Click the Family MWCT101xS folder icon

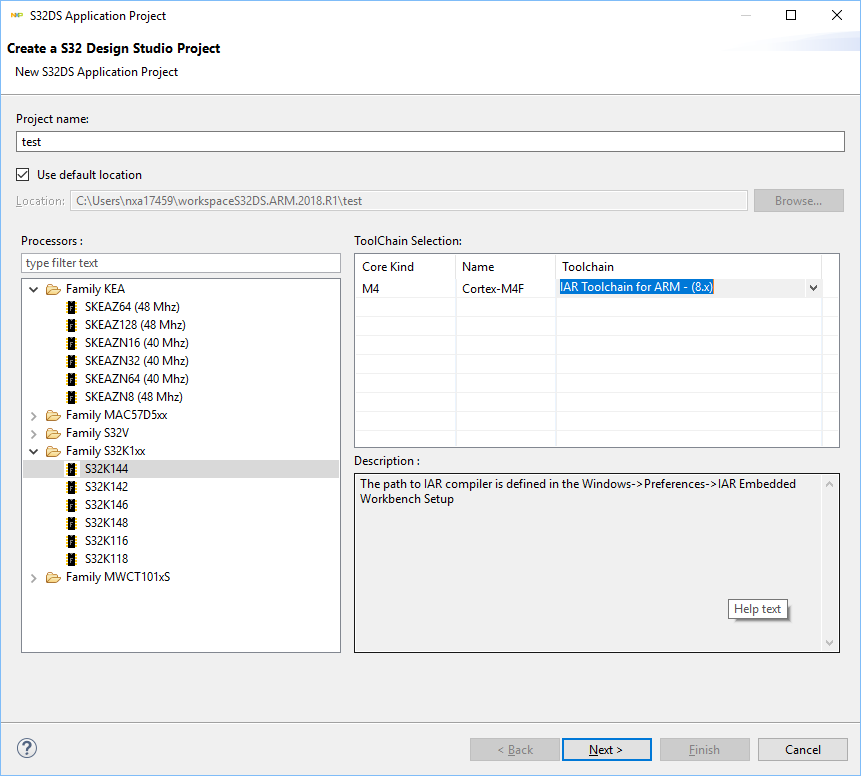click(53, 577)
